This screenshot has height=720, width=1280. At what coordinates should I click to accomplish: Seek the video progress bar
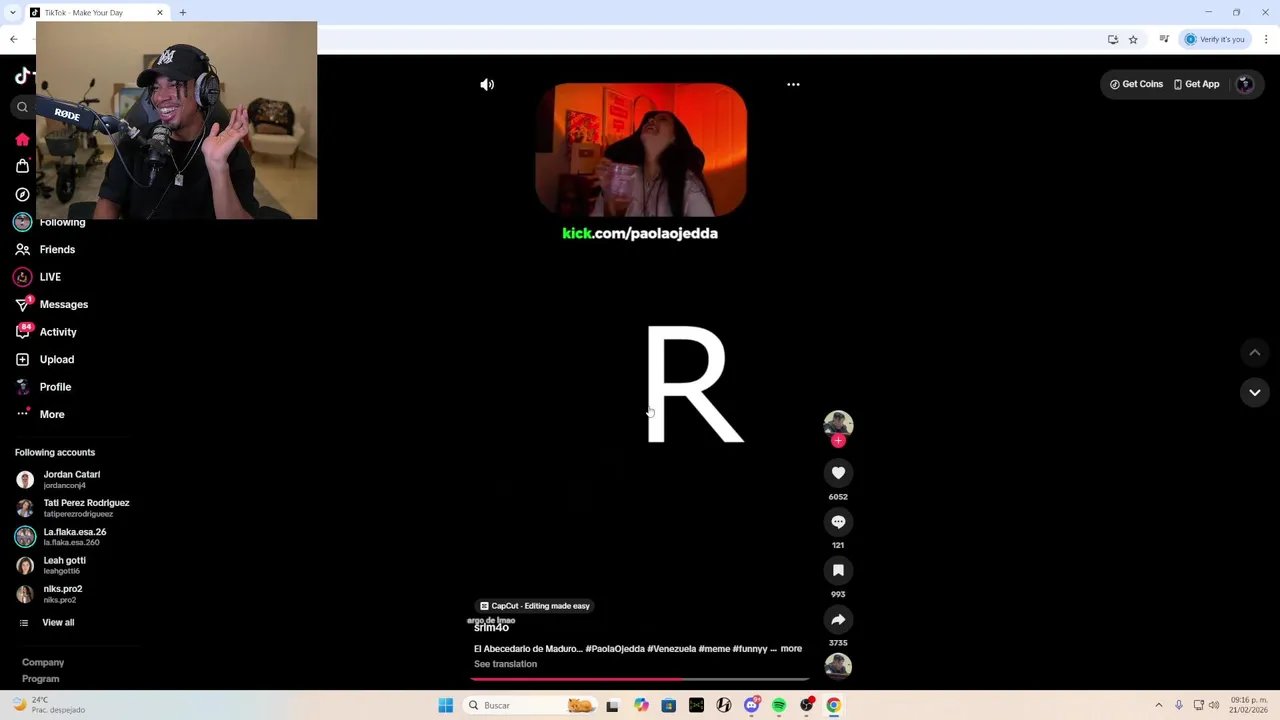coord(640,679)
